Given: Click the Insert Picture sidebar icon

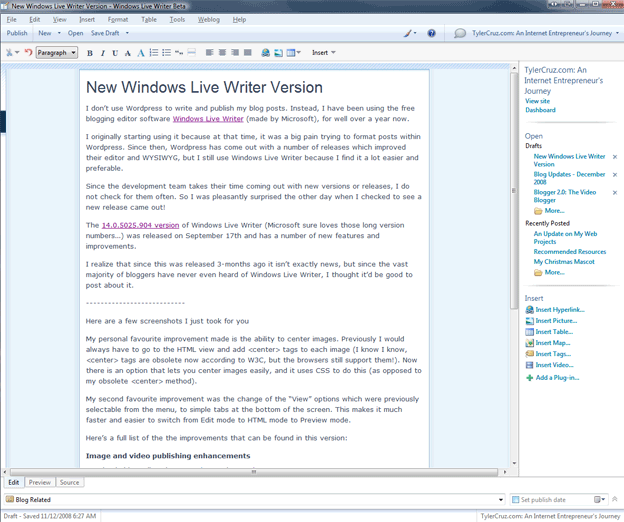Looking at the screenshot, I should pyautogui.click(x=529, y=321).
